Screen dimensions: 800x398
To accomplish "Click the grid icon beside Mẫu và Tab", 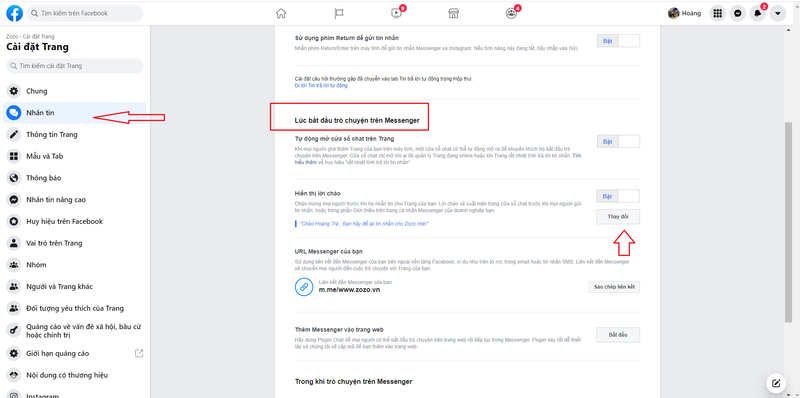I will click(x=14, y=156).
